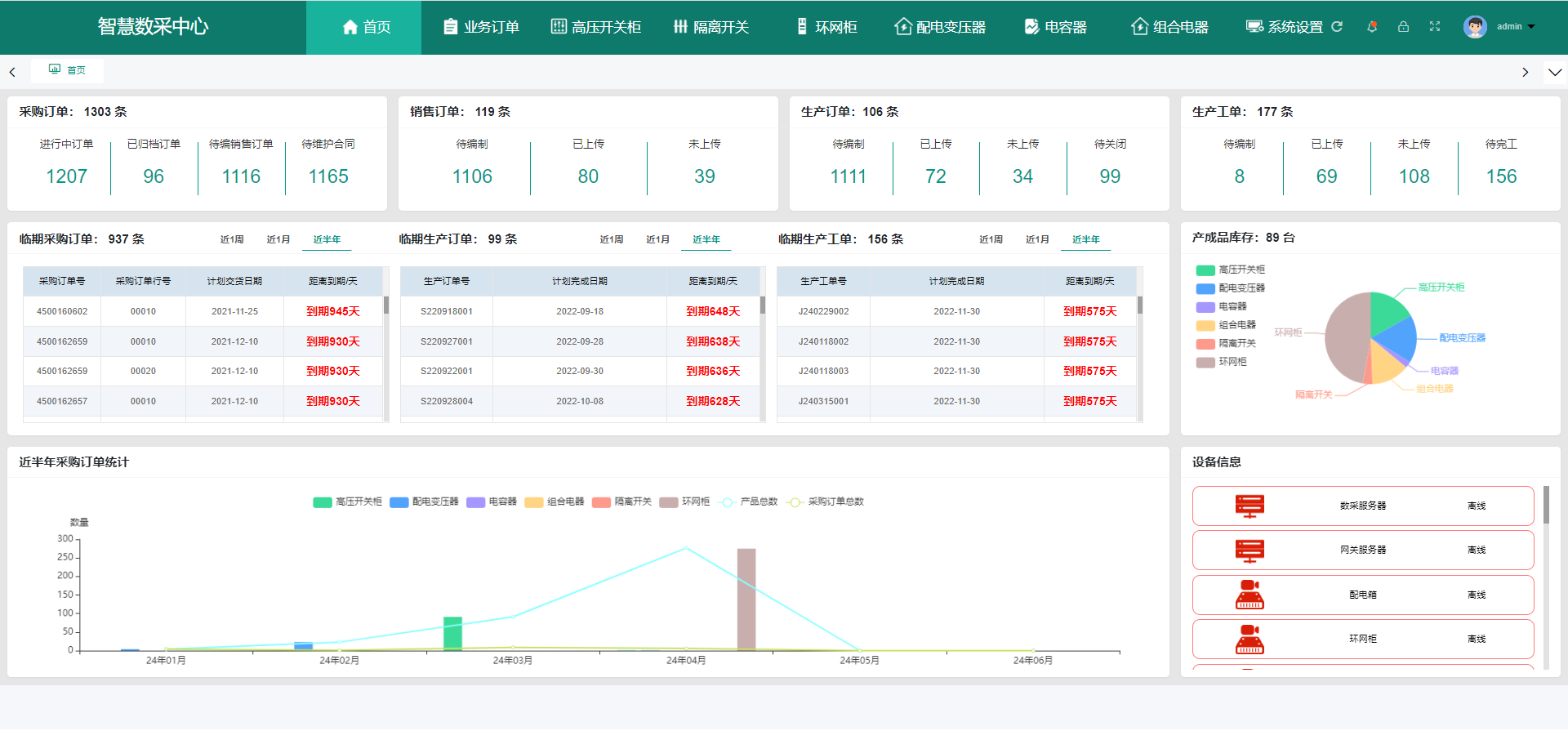Click the admin user avatar
1568x731 pixels.
pyautogui.click(x=1475, y=26)
